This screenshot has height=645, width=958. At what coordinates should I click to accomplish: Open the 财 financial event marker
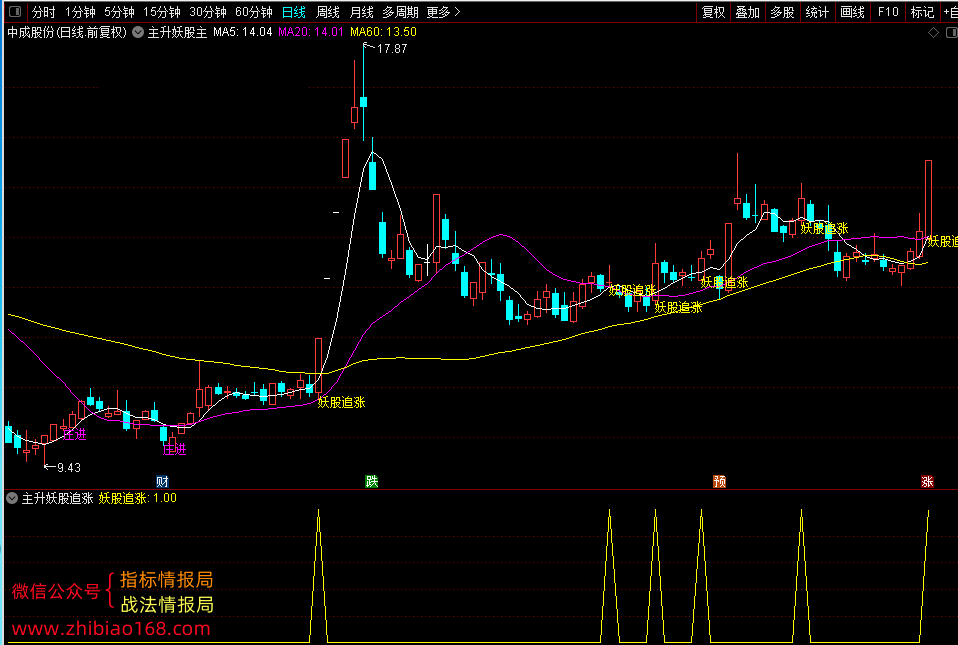pyautogui.click(x=162, y=481)
